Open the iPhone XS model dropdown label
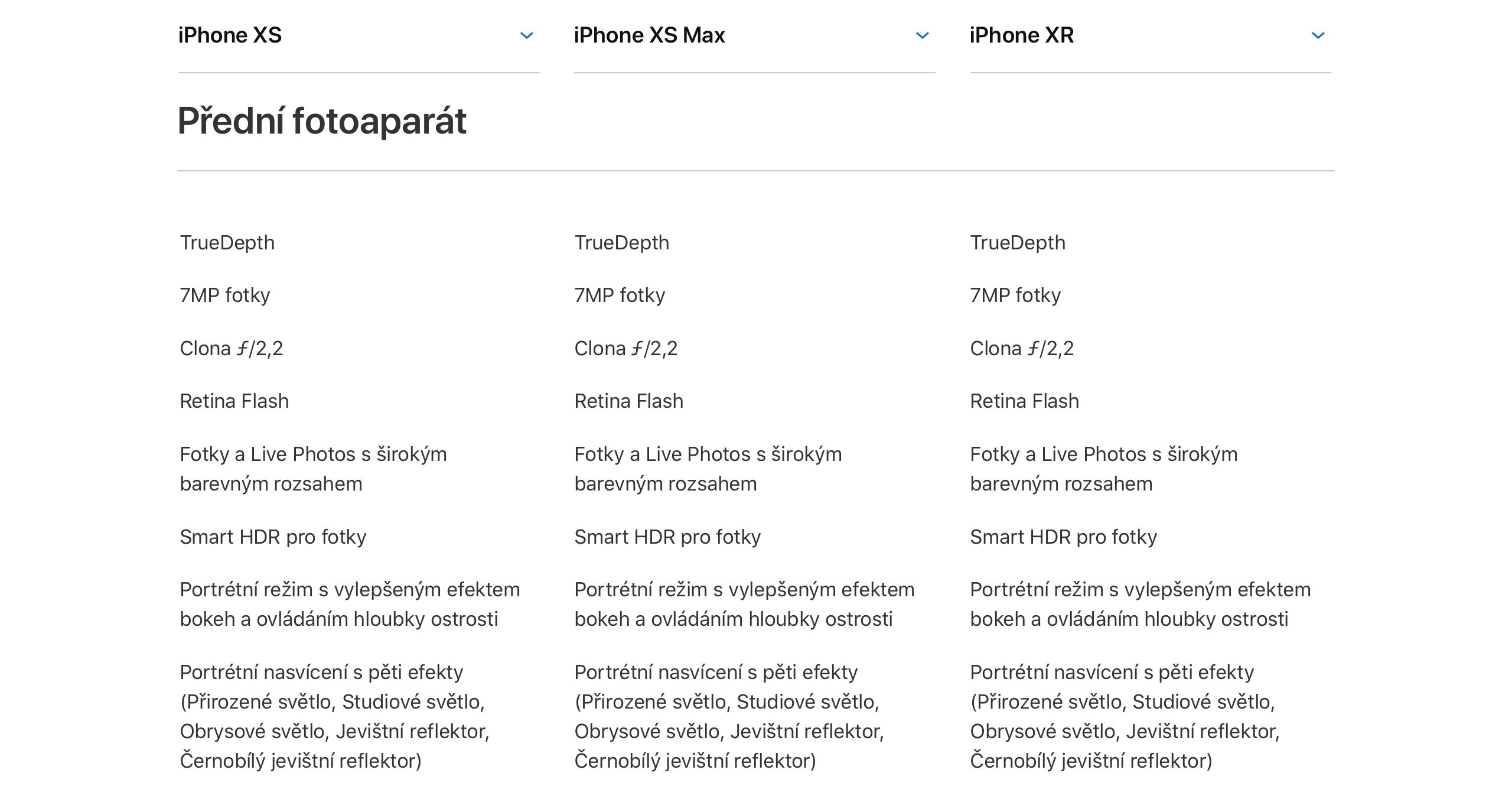1512x786 pixels. tap(230, 35)
